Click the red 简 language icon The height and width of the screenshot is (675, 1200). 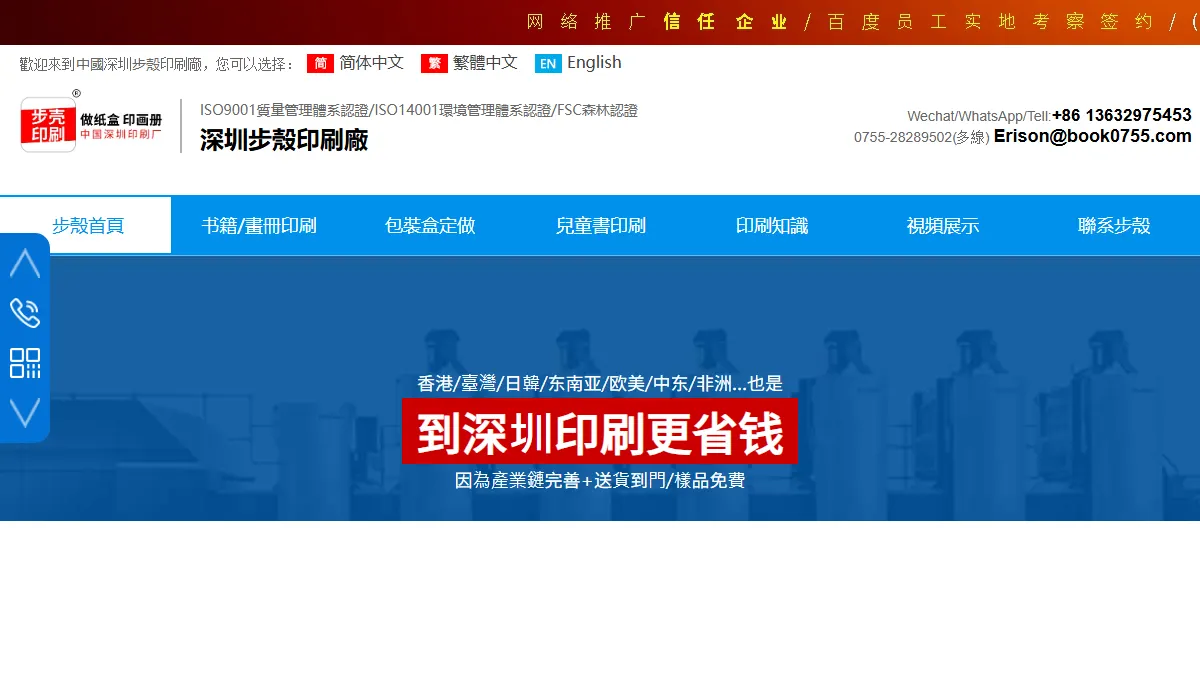[320, 64]
